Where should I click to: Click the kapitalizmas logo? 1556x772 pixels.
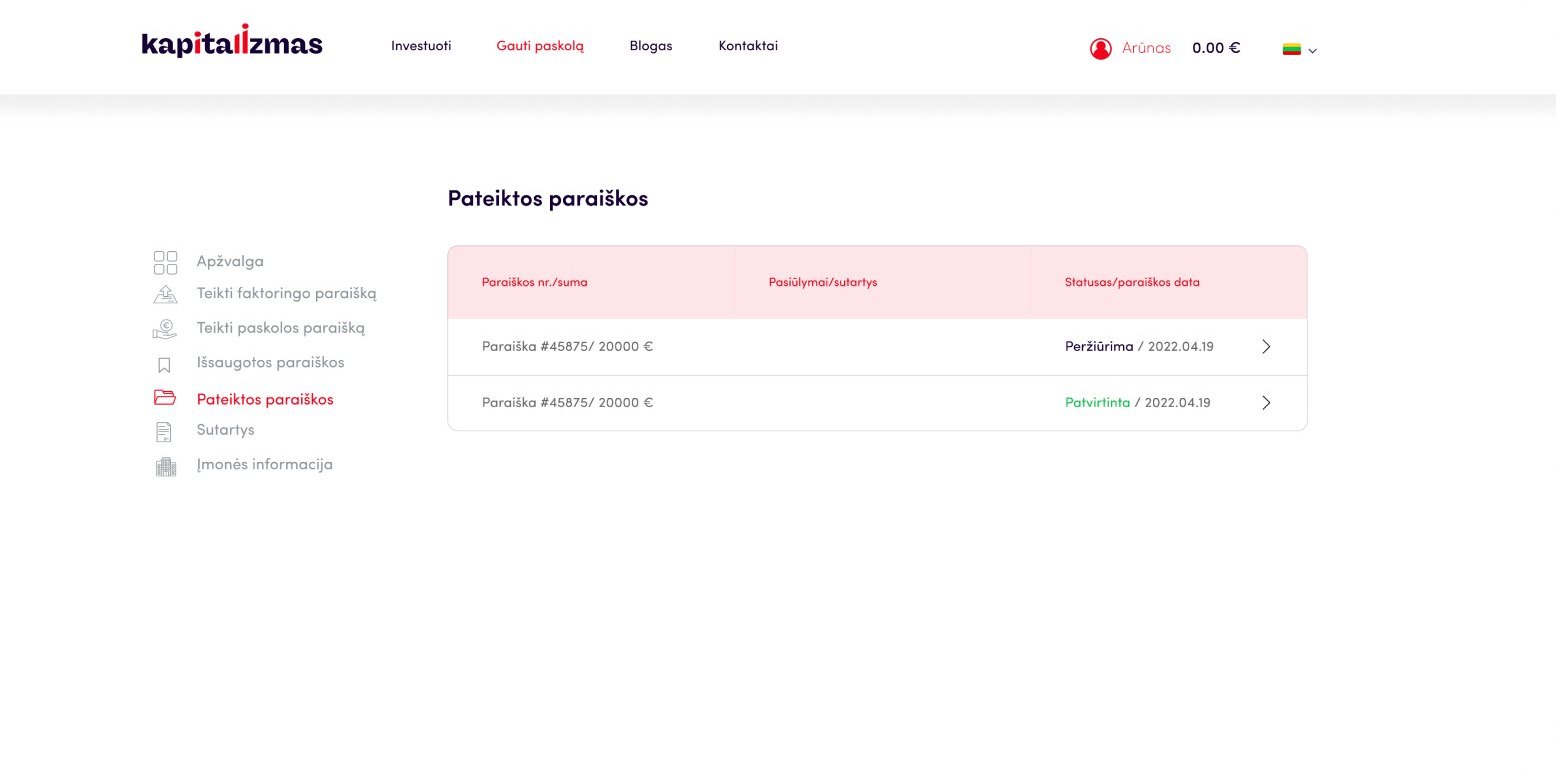pos(232,42)
